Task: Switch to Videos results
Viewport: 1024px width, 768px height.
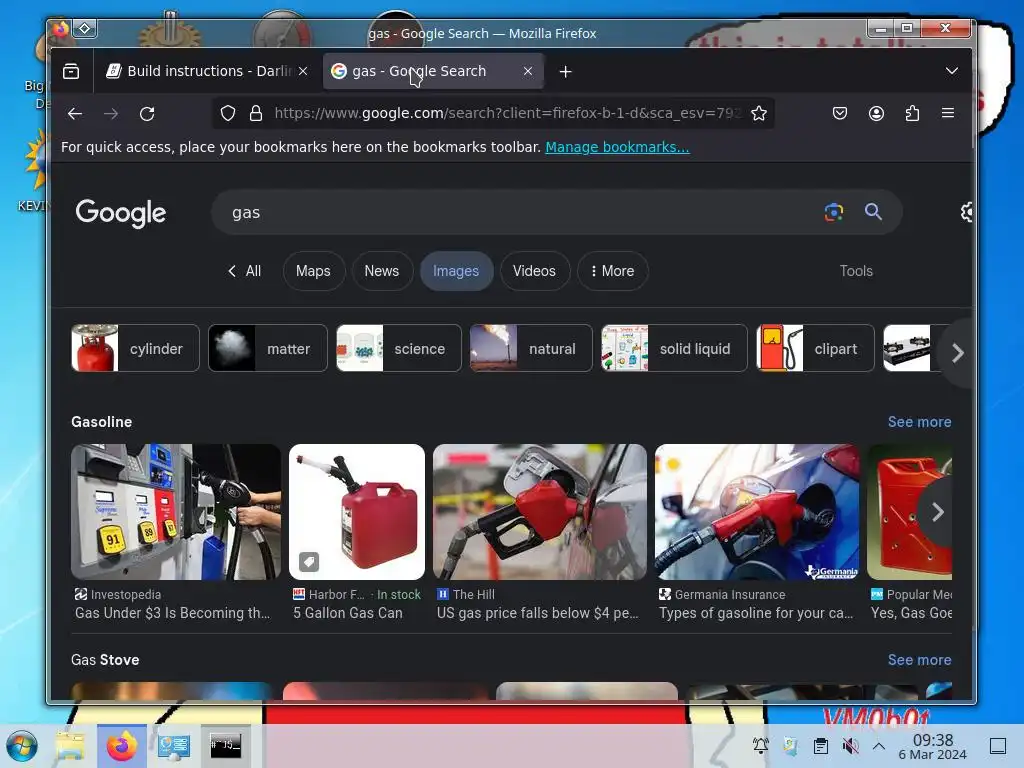Action: pyautogui.click(x=534, y=271)
